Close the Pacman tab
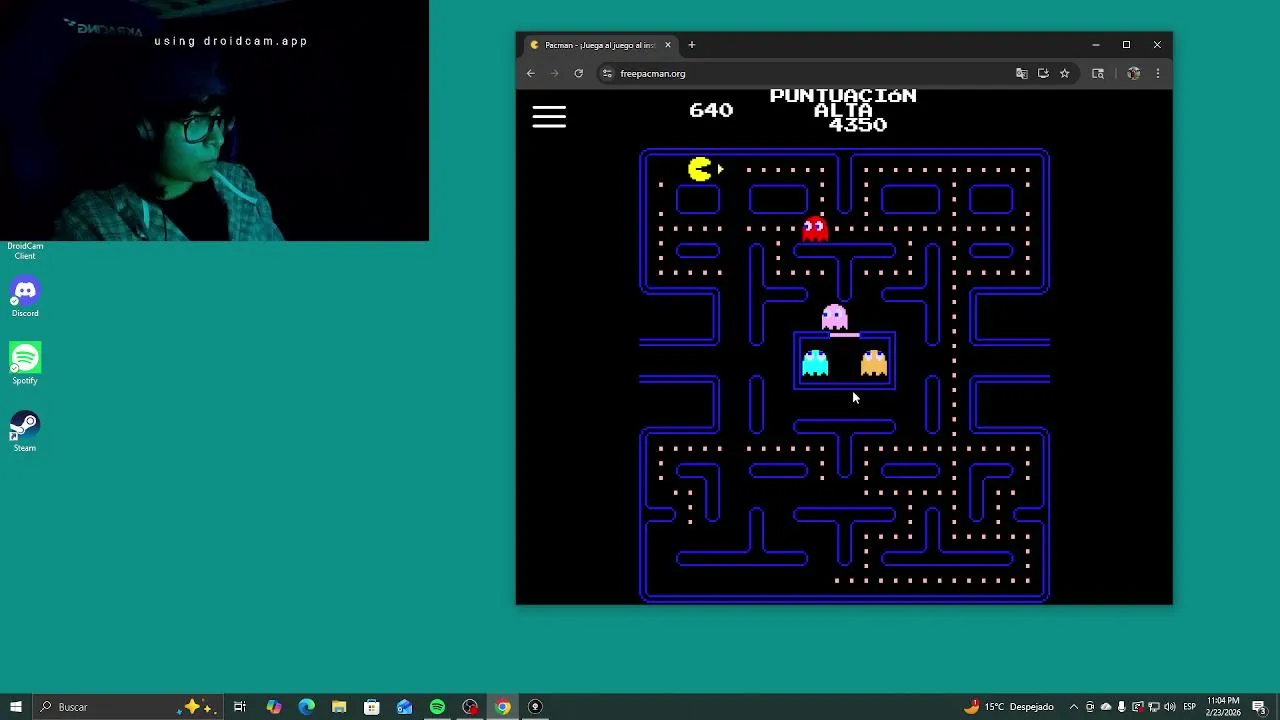 click(x=667, y=45)
